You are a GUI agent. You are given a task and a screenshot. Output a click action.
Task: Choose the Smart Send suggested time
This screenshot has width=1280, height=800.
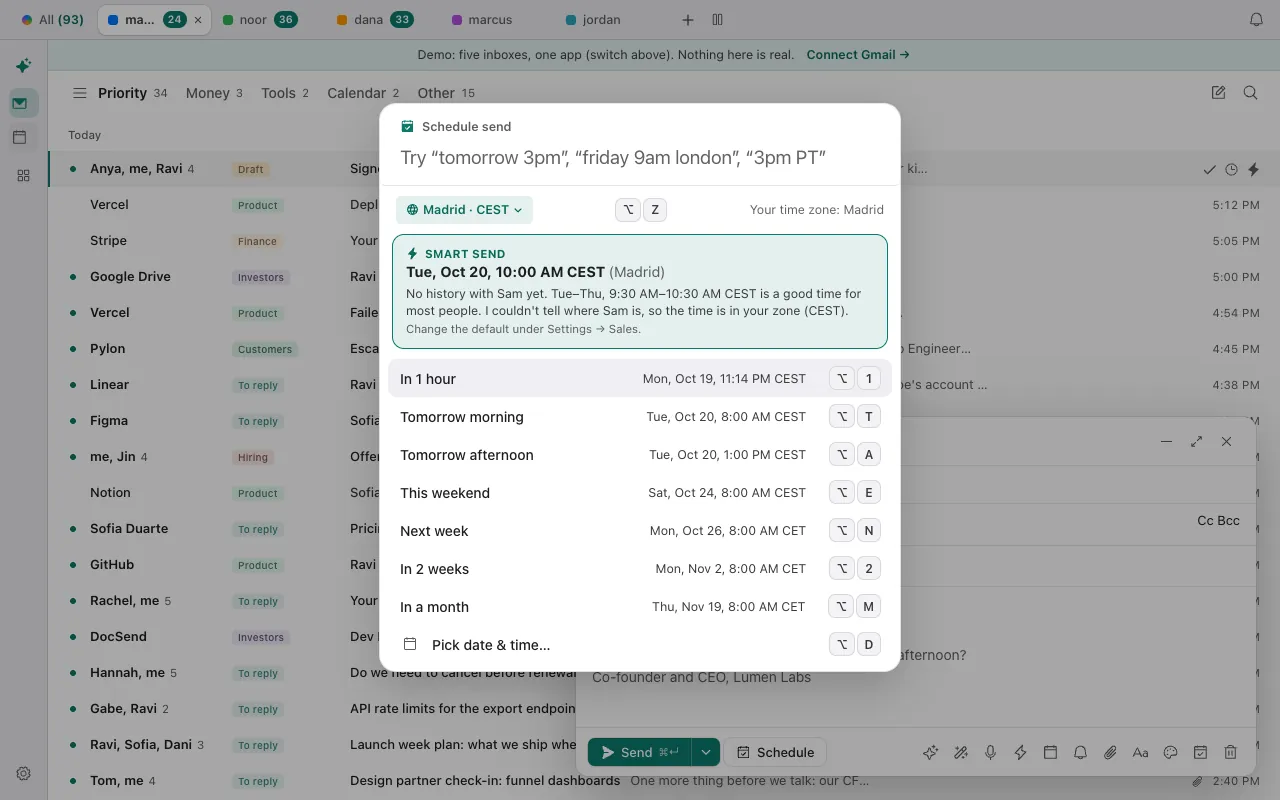640,291
